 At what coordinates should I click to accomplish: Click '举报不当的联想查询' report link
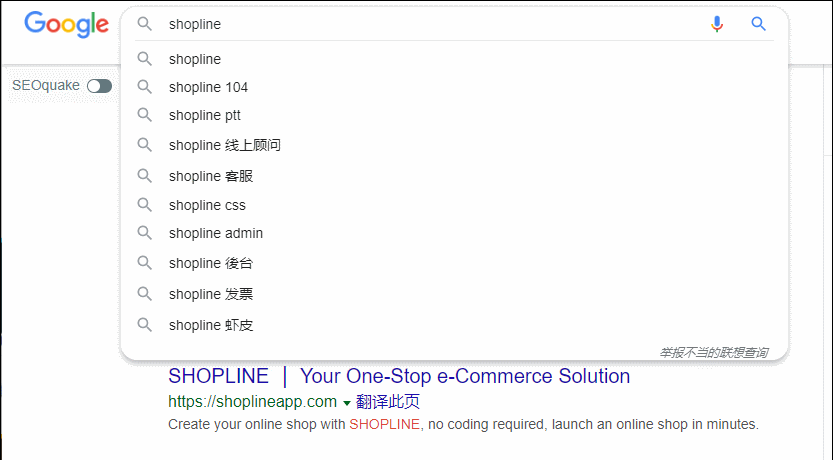tap(714, 353)
